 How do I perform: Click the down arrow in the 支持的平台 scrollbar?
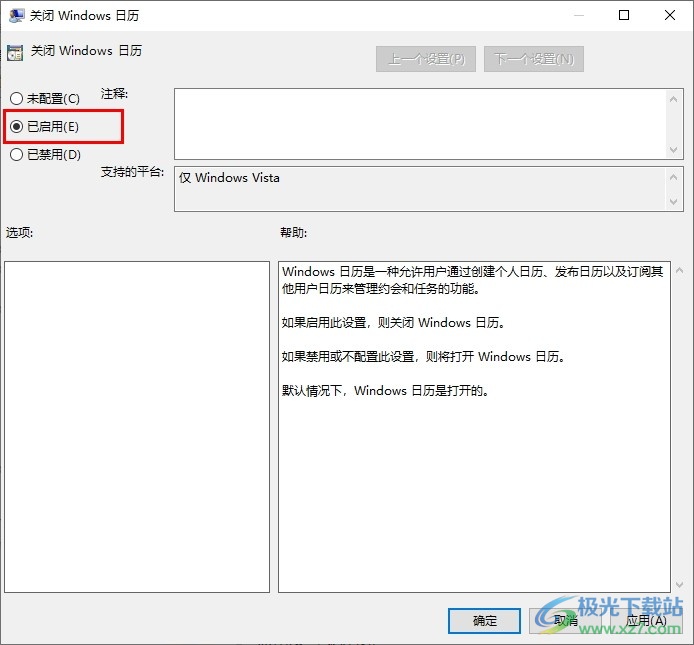click(674, 202)
